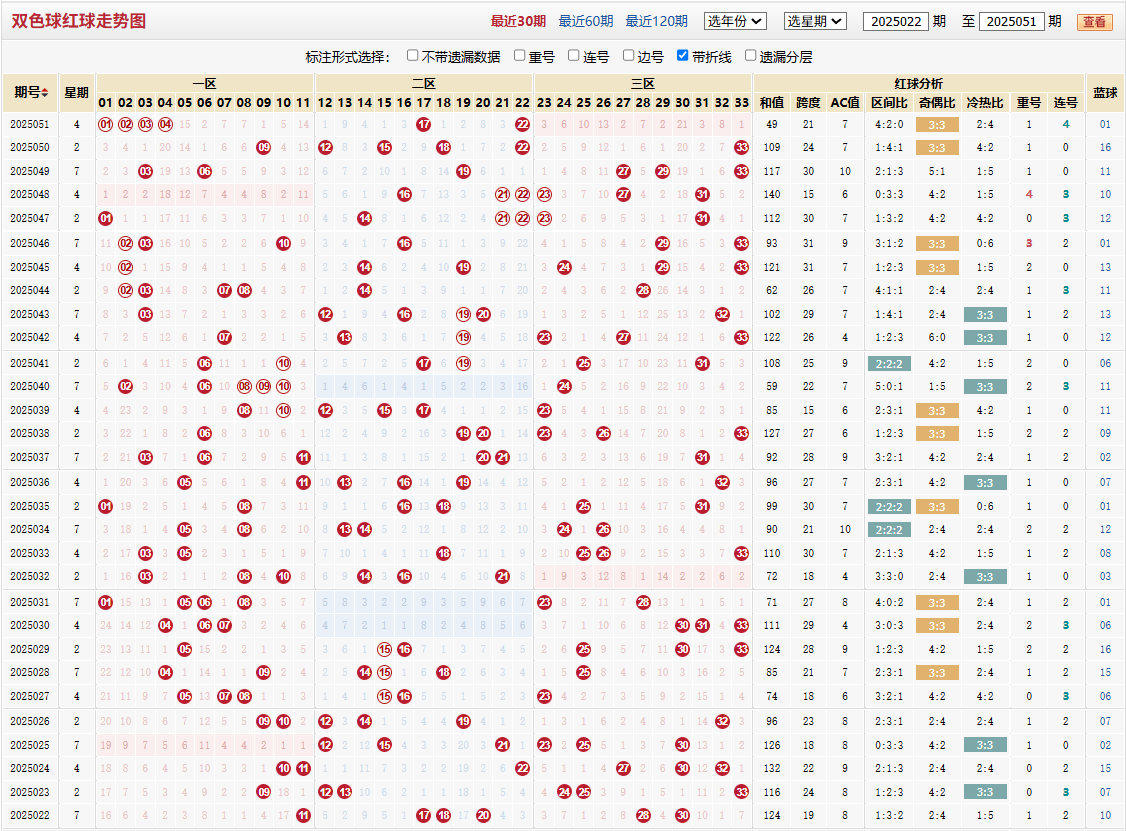This screenshot has width=1126, height=831.
Task: Click the 冷热比 column header
Action: 985,103
